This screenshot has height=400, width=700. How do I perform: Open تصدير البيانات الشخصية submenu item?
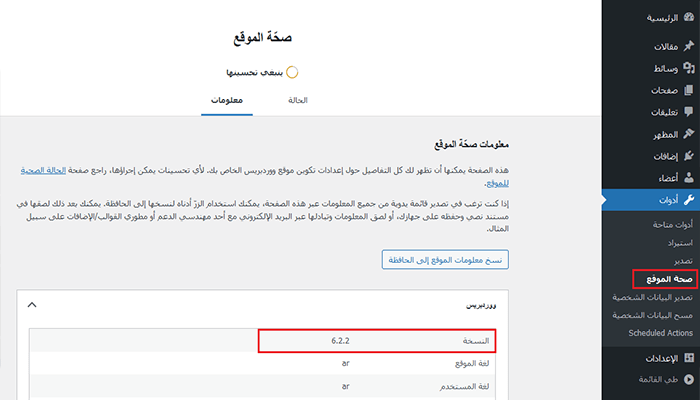[652, 297]
